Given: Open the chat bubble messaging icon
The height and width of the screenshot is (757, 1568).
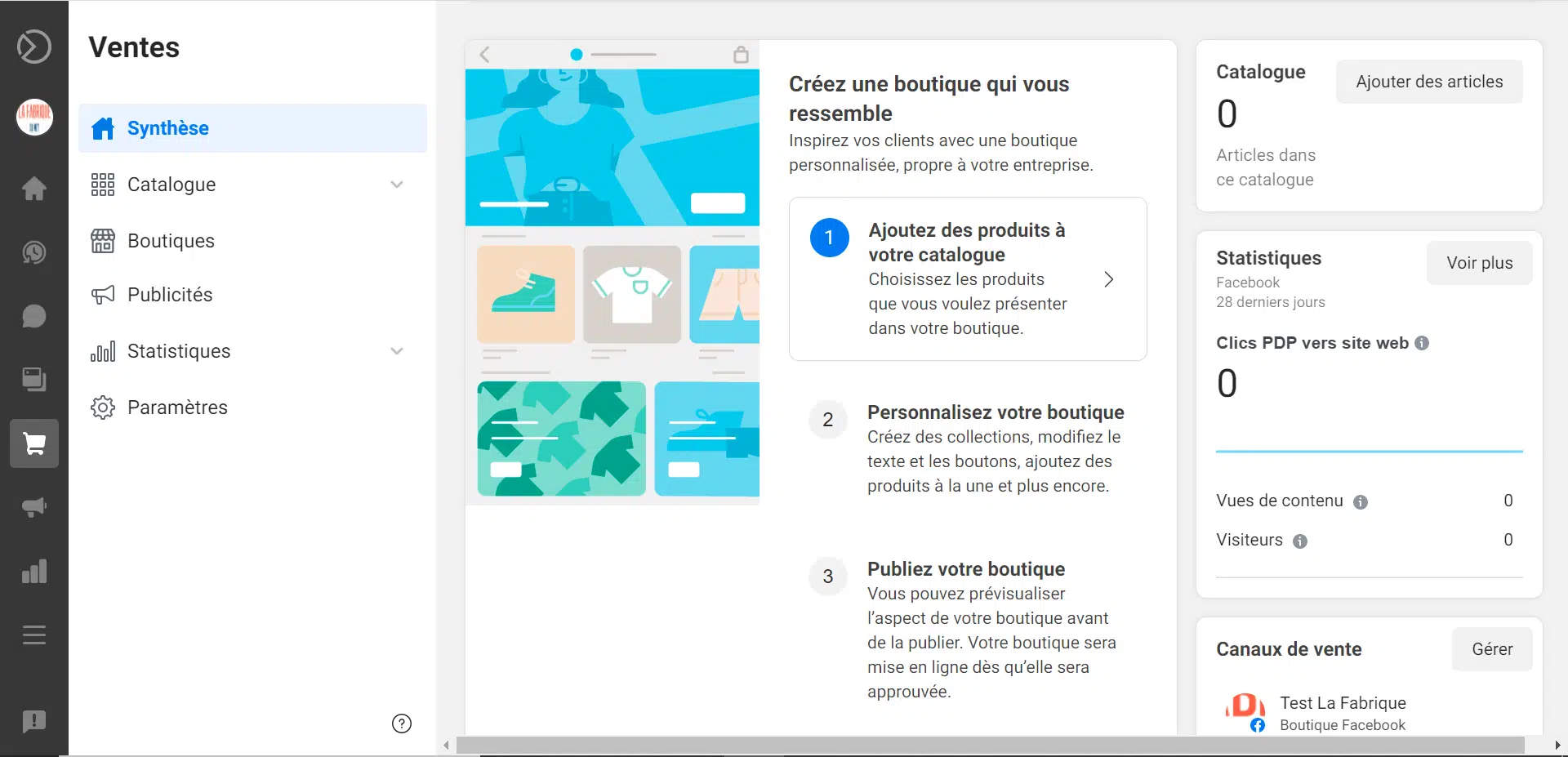Looking at the screenshot, I should (x=33, y=317).
